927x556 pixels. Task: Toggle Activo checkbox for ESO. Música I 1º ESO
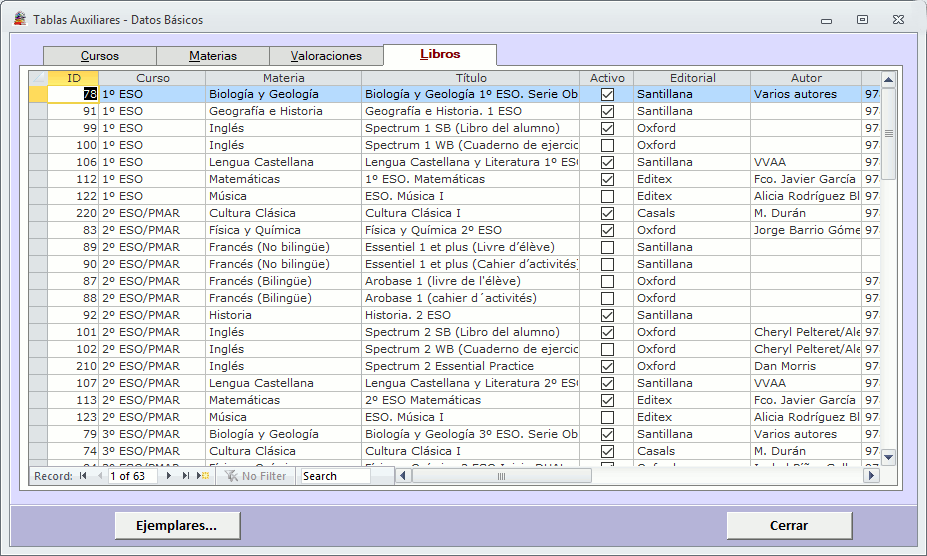tap(607, 196)
